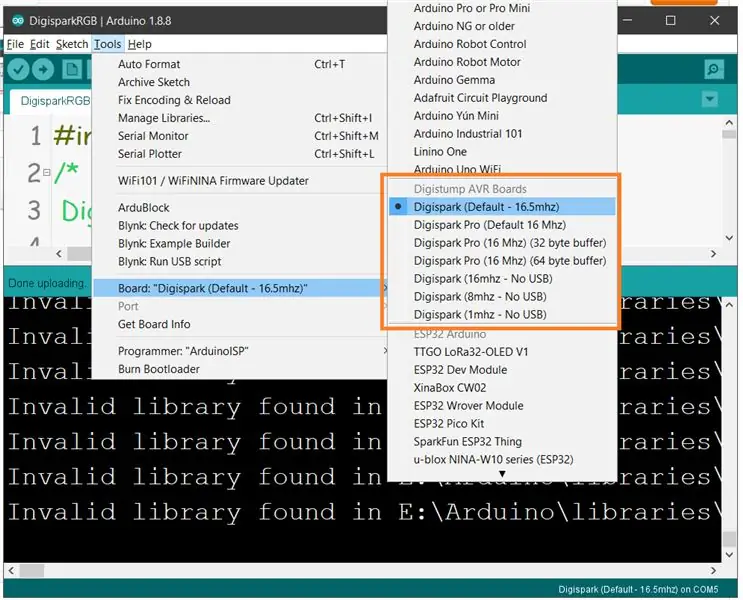
Task: Open the tab options dropdown arrow
Action: click(x=709, y=99)
